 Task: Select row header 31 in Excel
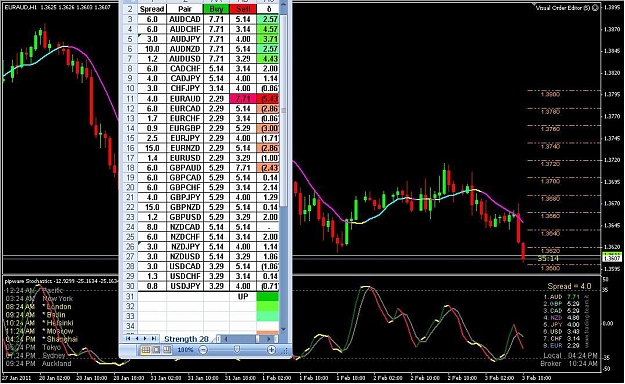pyautogui.click(x=130, y=297)
